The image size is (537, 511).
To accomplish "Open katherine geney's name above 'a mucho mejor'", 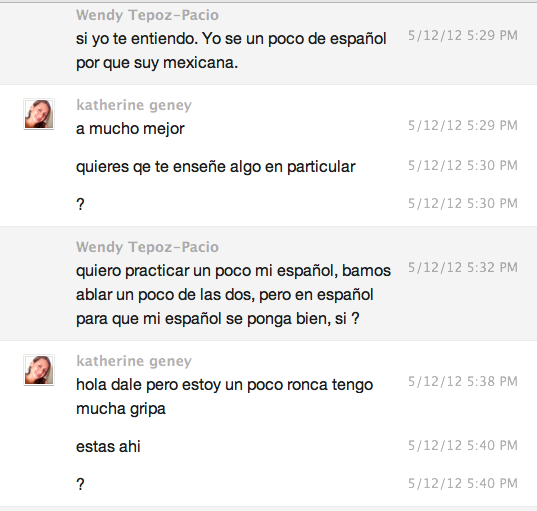I will point(134,105).
